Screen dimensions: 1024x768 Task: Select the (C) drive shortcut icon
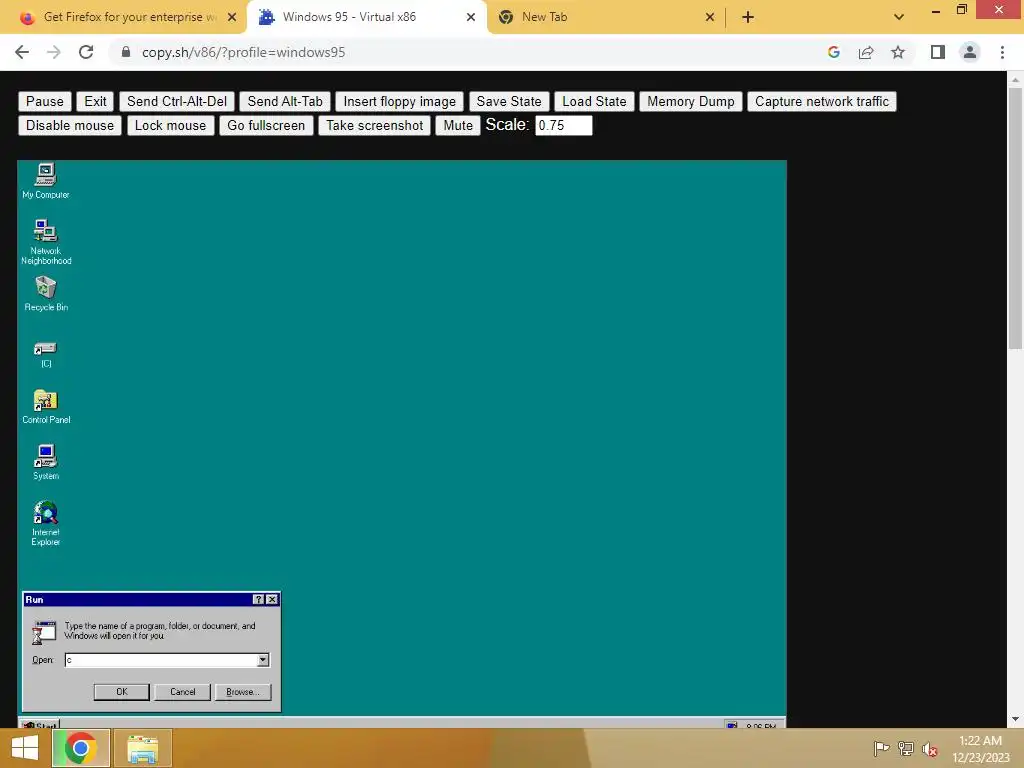coord(46,355)
